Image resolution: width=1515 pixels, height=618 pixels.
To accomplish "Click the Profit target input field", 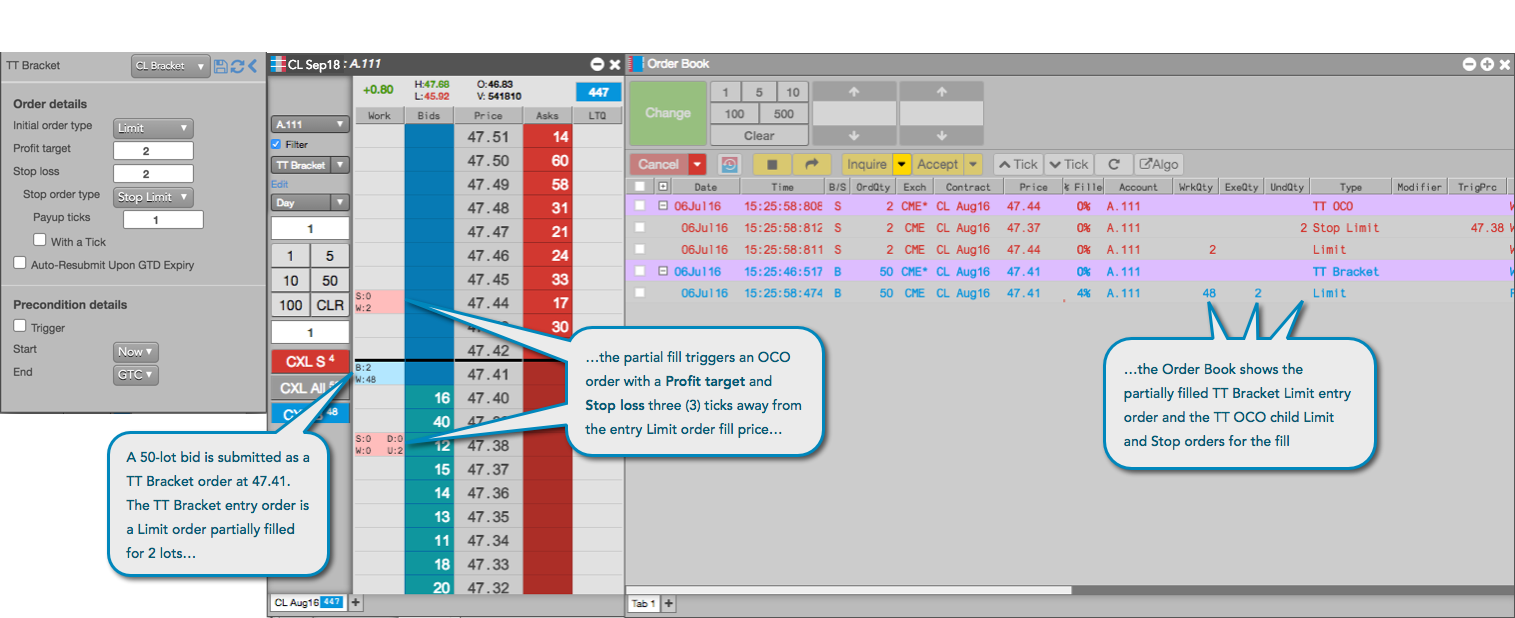I will click(153, 151).
